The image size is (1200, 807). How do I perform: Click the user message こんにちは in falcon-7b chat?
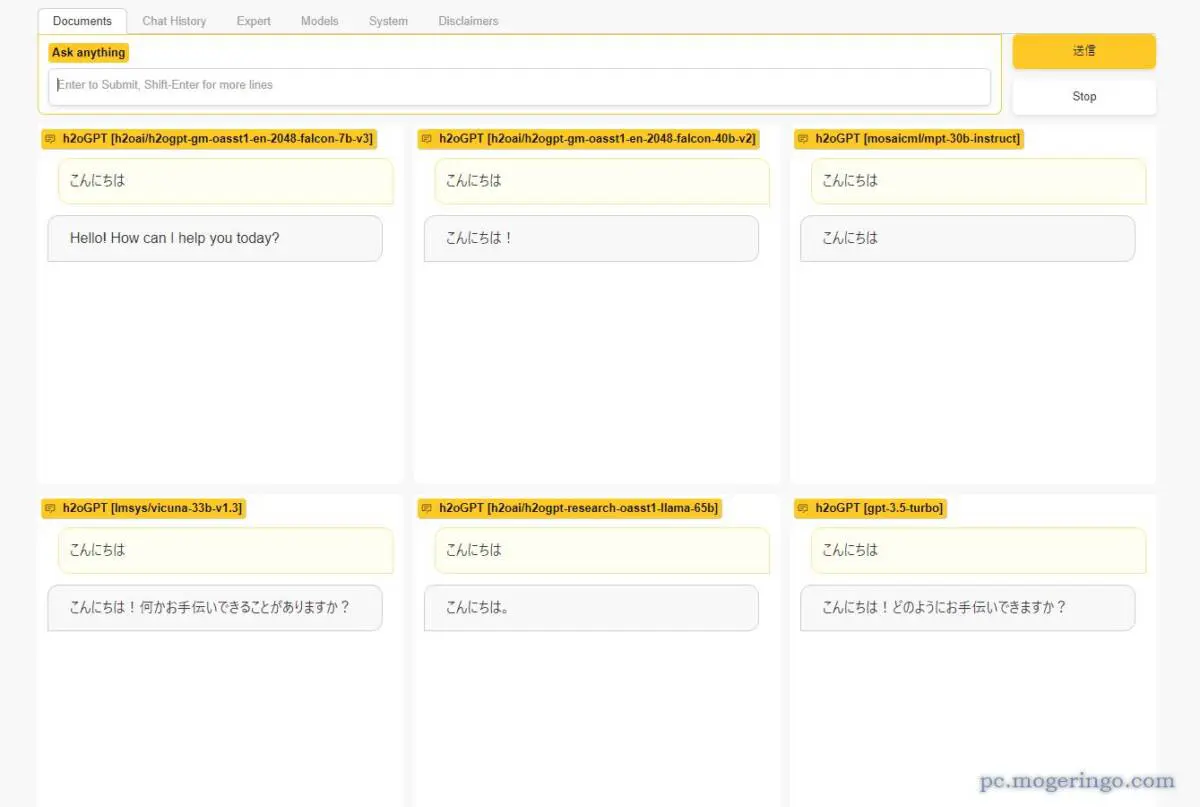[226, 181]
